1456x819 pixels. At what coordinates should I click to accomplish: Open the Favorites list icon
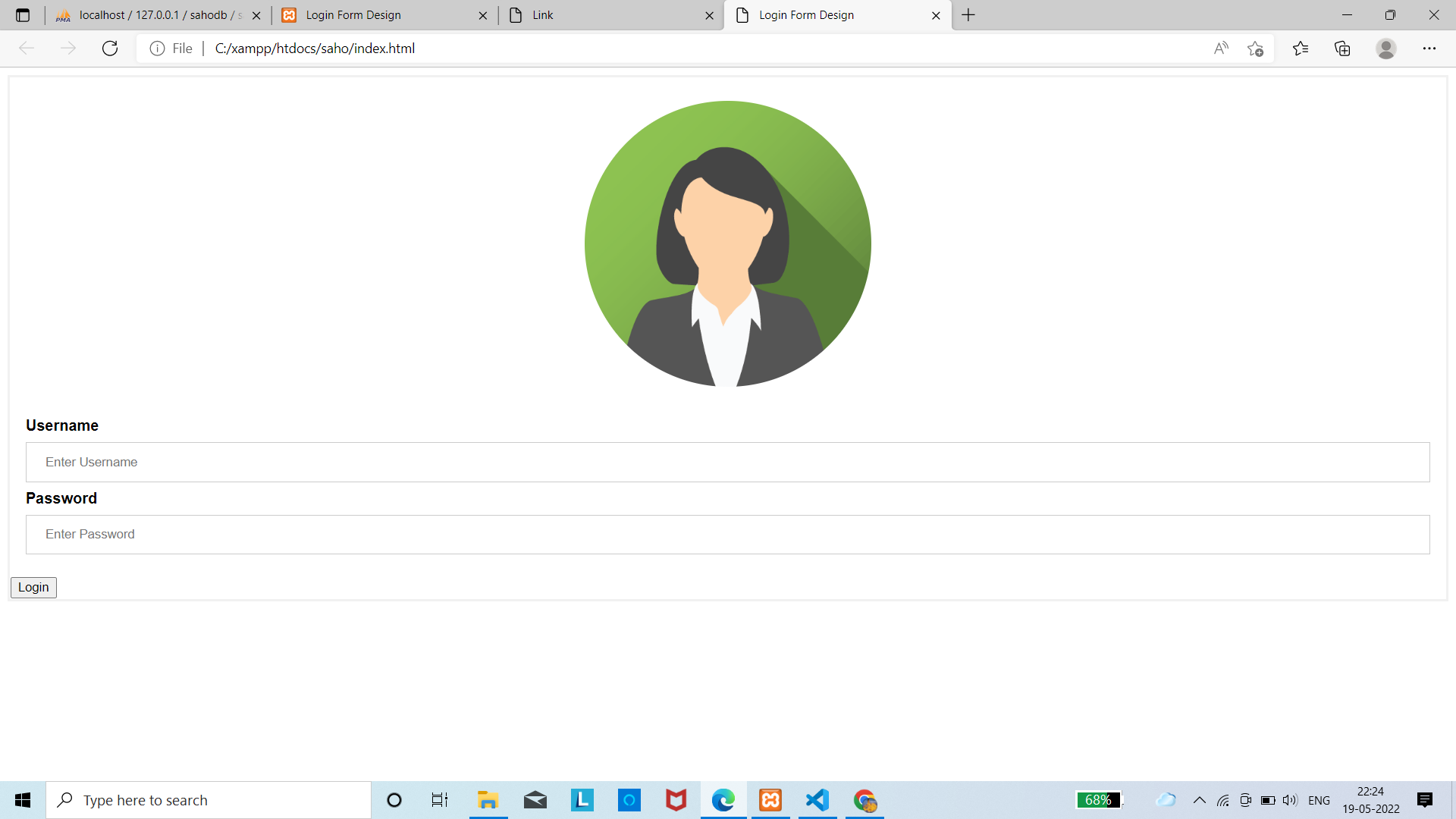coord(1301,49)
